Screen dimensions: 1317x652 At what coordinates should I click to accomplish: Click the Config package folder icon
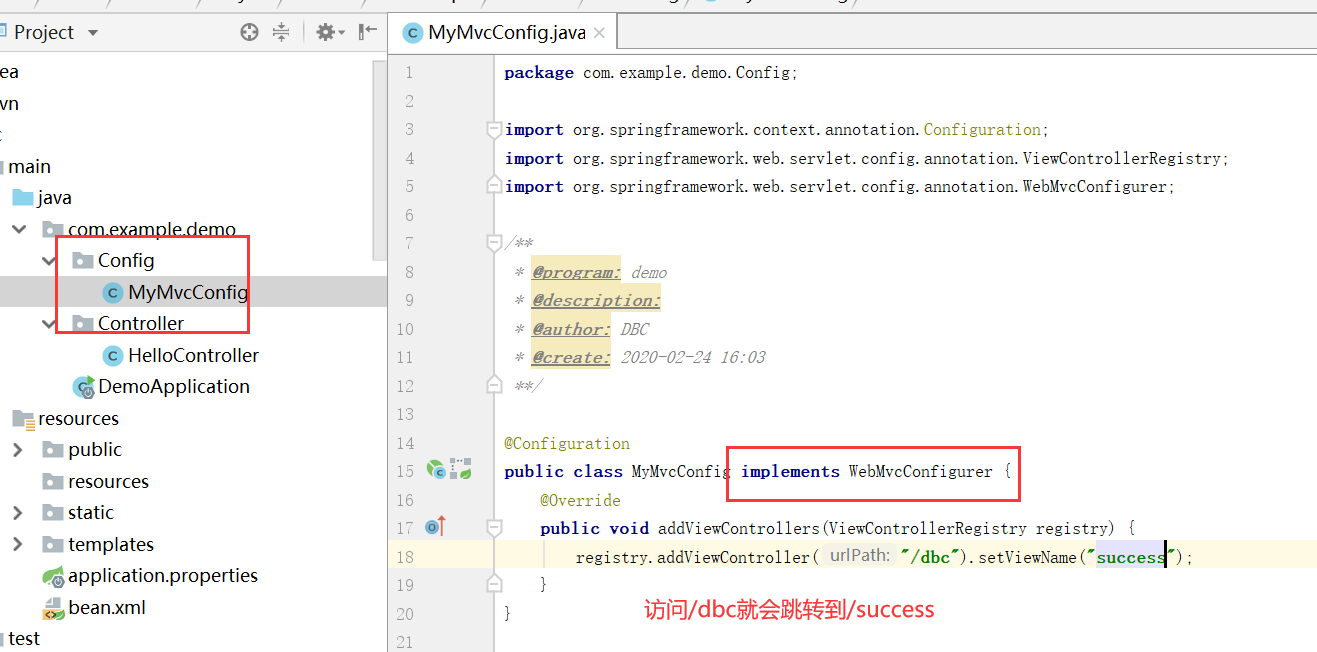(x=83, y=261)
